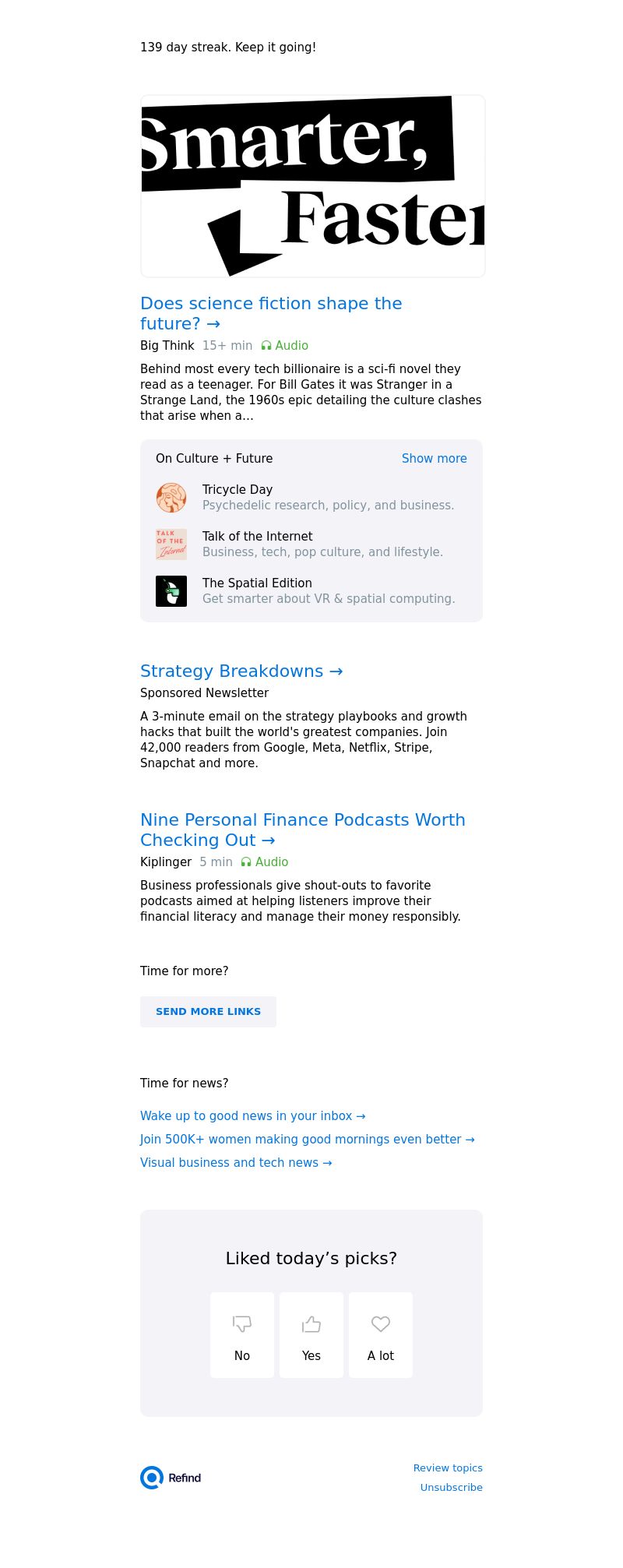
Task: Click the Tricycle Day newsletter icon
Action: click(171, 498)
